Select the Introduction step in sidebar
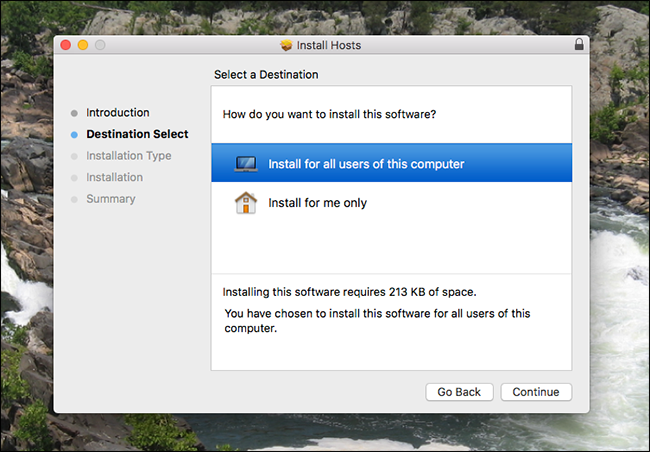Image resolution: width=650 pixels, height=452 pixels. tap(118, 113)
